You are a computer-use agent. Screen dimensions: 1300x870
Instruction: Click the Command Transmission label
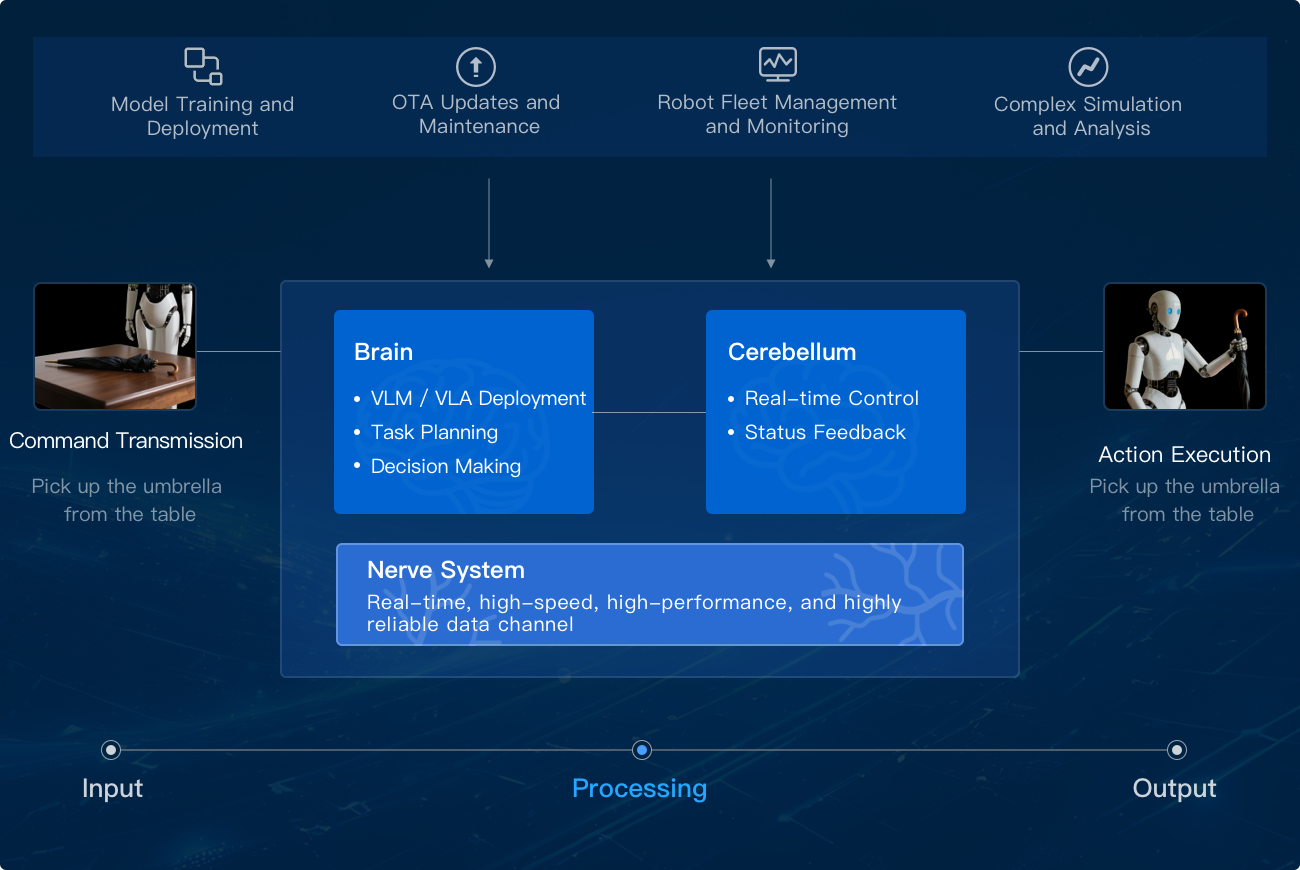tap(126, 440)
